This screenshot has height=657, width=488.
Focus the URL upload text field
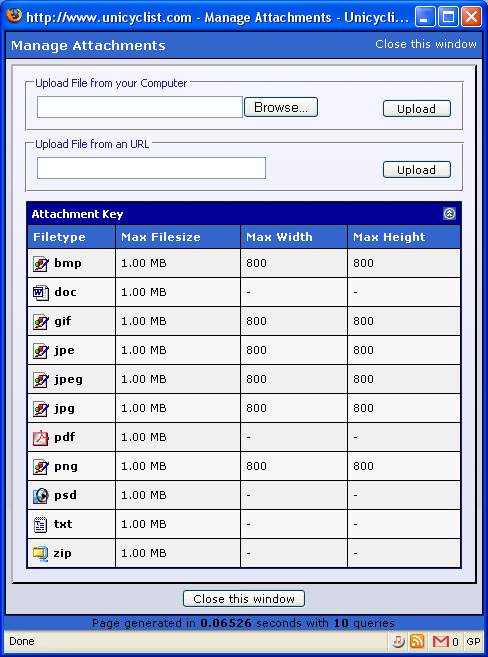[x=152, y=168]
